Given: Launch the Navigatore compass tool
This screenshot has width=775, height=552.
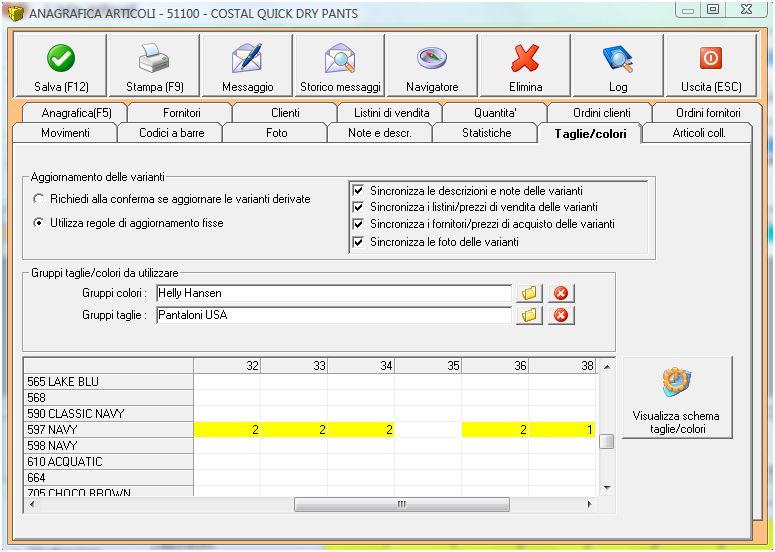Looking at the screenshot, I should pos(432,65).
